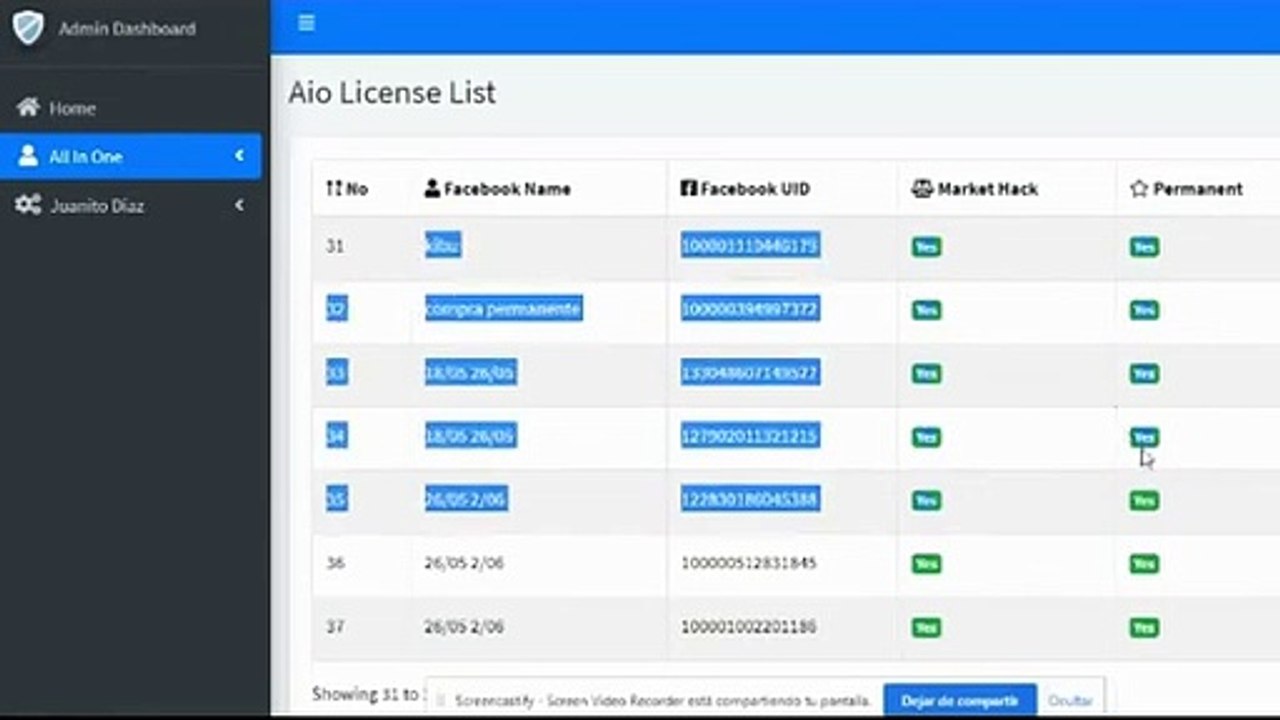Click the person icon in the Facebook Name header
This screenshot has width=1280, height=720.
point(432,188)
